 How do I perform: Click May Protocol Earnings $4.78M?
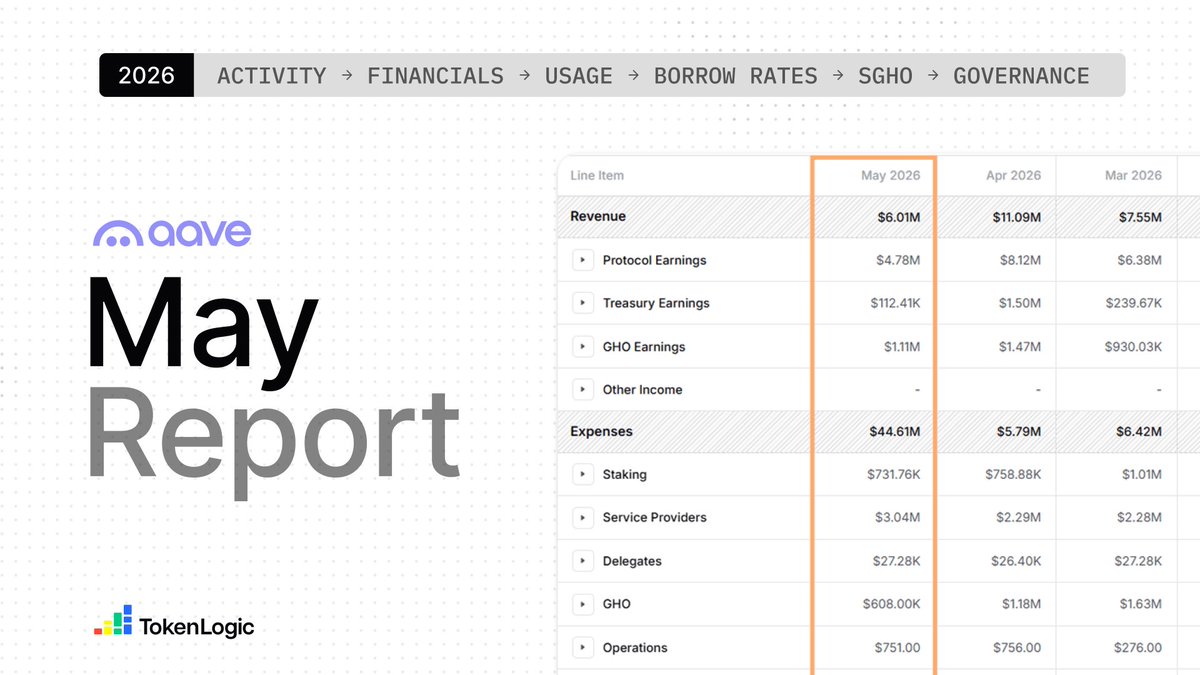(x=897, y=260)
